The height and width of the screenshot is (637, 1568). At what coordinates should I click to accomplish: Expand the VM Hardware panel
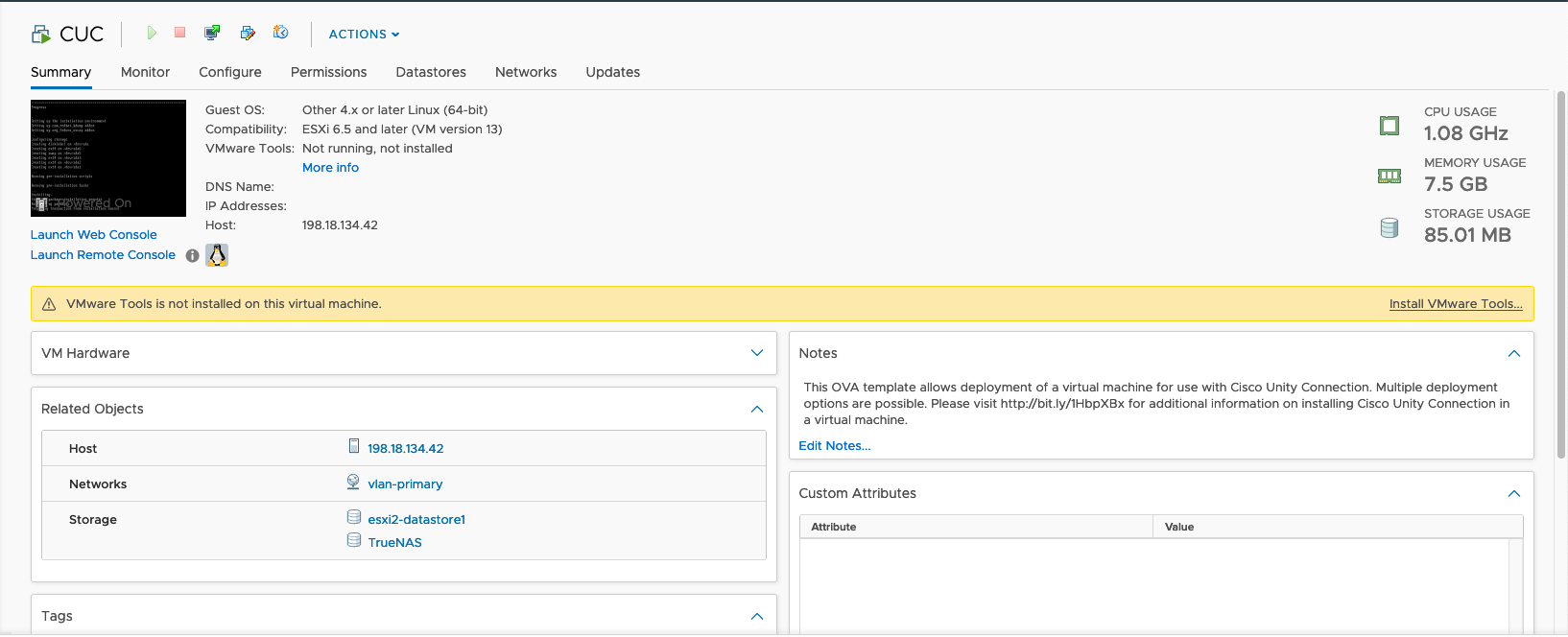[756, 353]
